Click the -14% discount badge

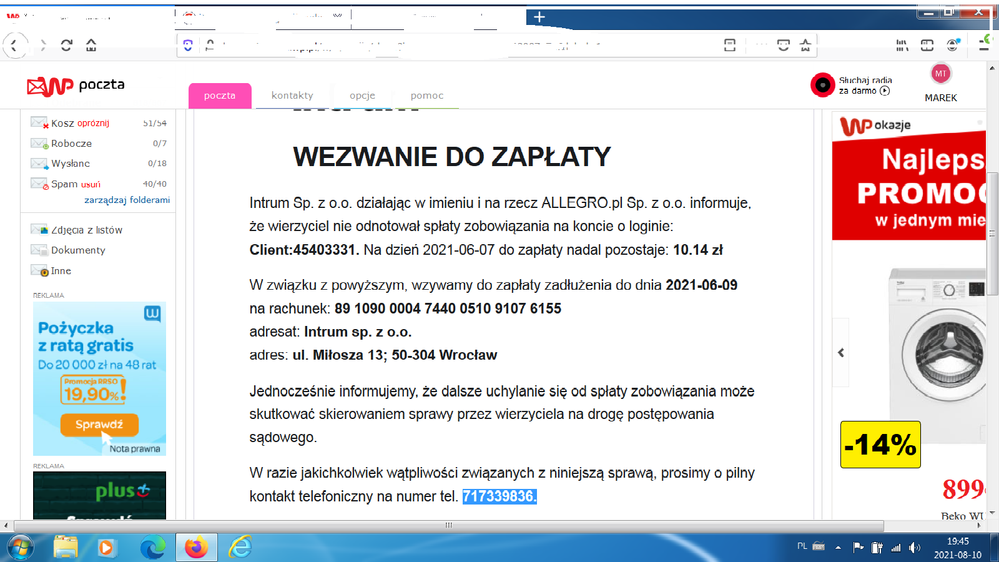tap(880, 445)
